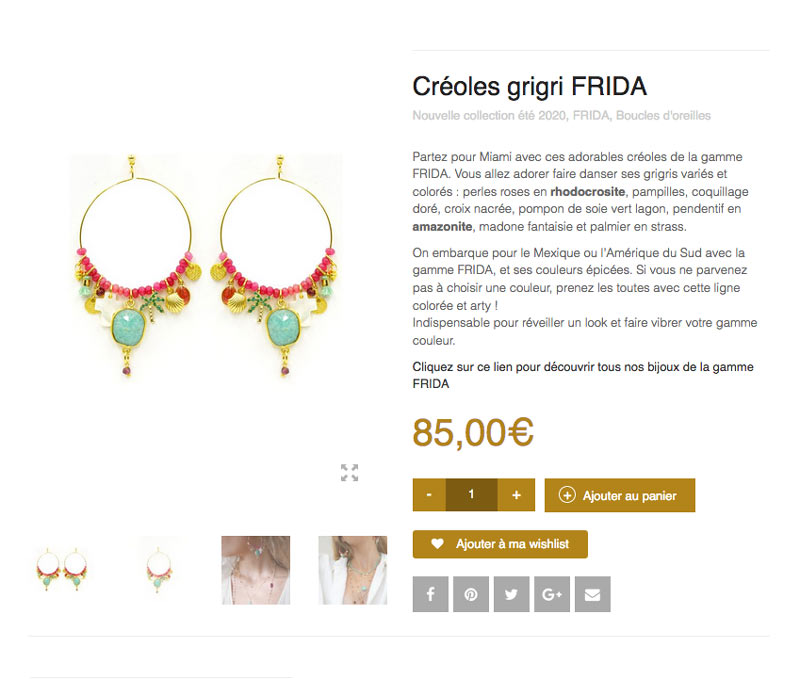
Task: Pin product on Pinterest
Action: click(x=470, y=594)
